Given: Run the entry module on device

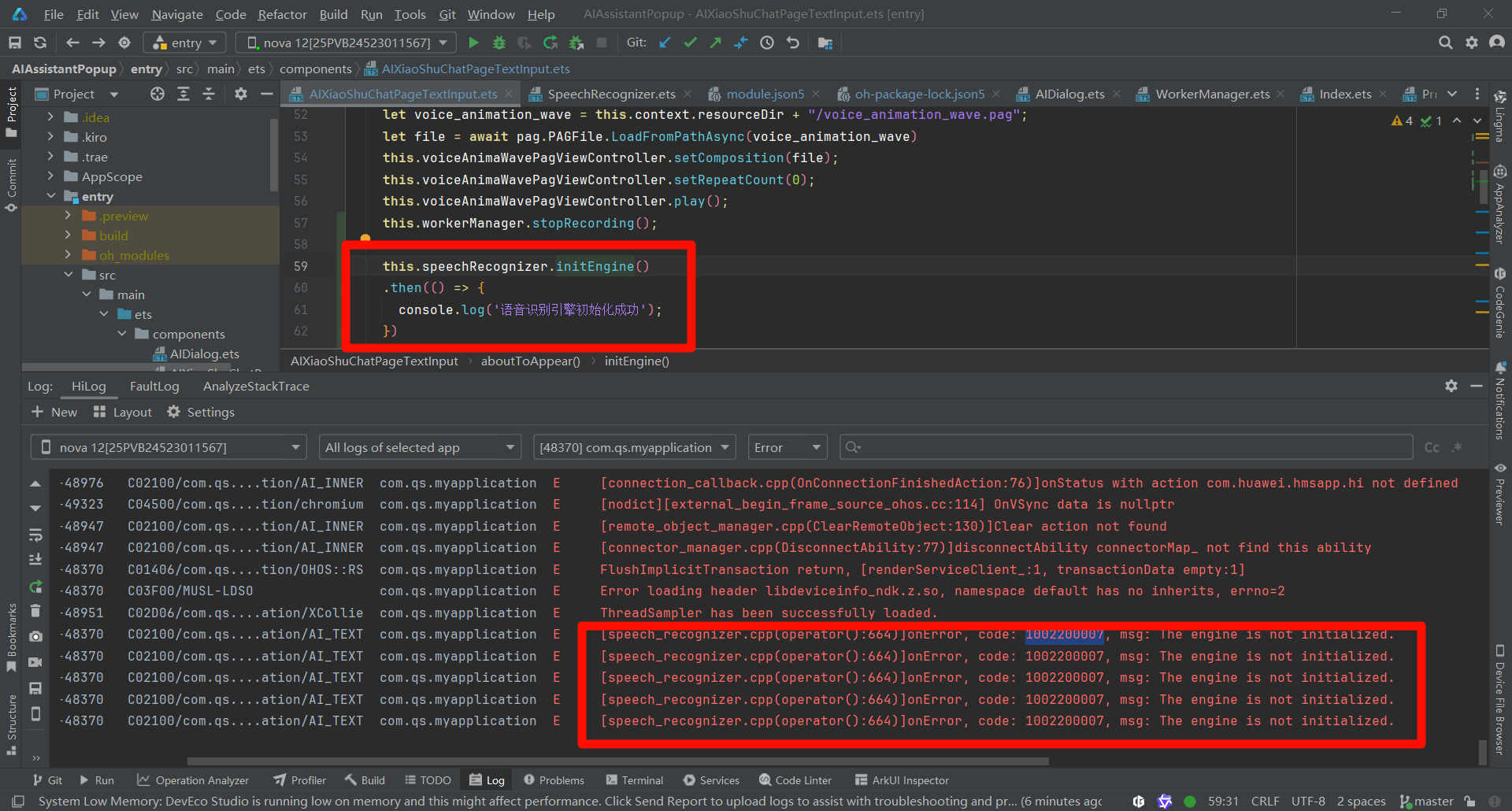Looking at the screenshot, I should tap(473, 43).
